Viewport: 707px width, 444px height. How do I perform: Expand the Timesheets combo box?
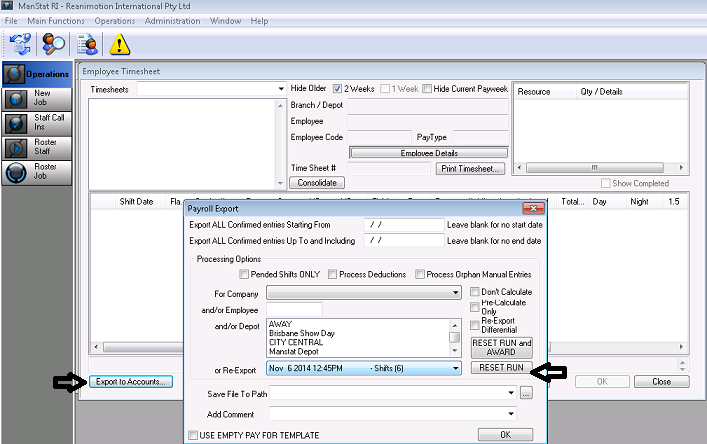pyautogui.click(x=281, y=89)
